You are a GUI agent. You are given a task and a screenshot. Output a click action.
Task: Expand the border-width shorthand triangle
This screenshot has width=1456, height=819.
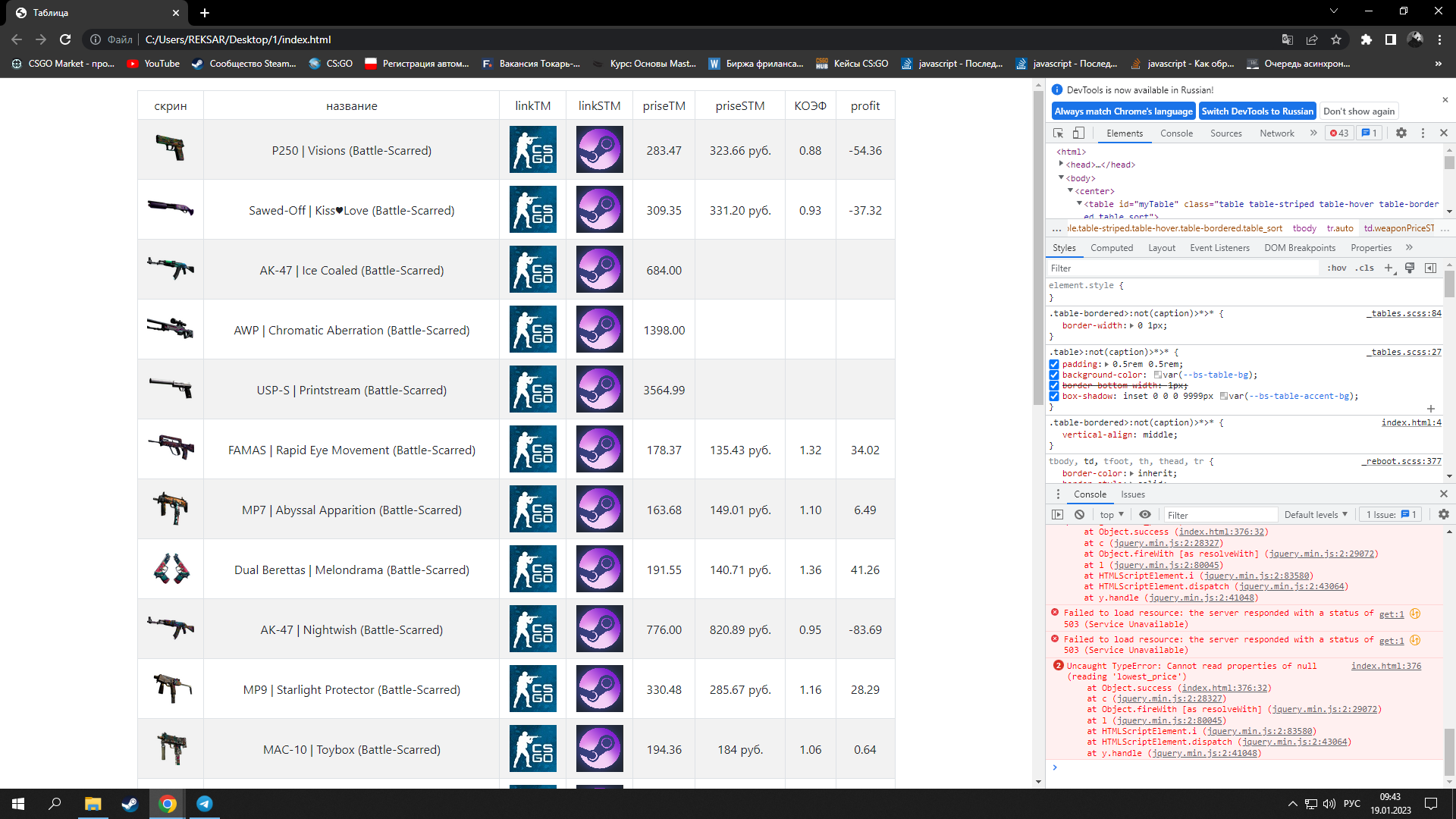click(1132, 325)
